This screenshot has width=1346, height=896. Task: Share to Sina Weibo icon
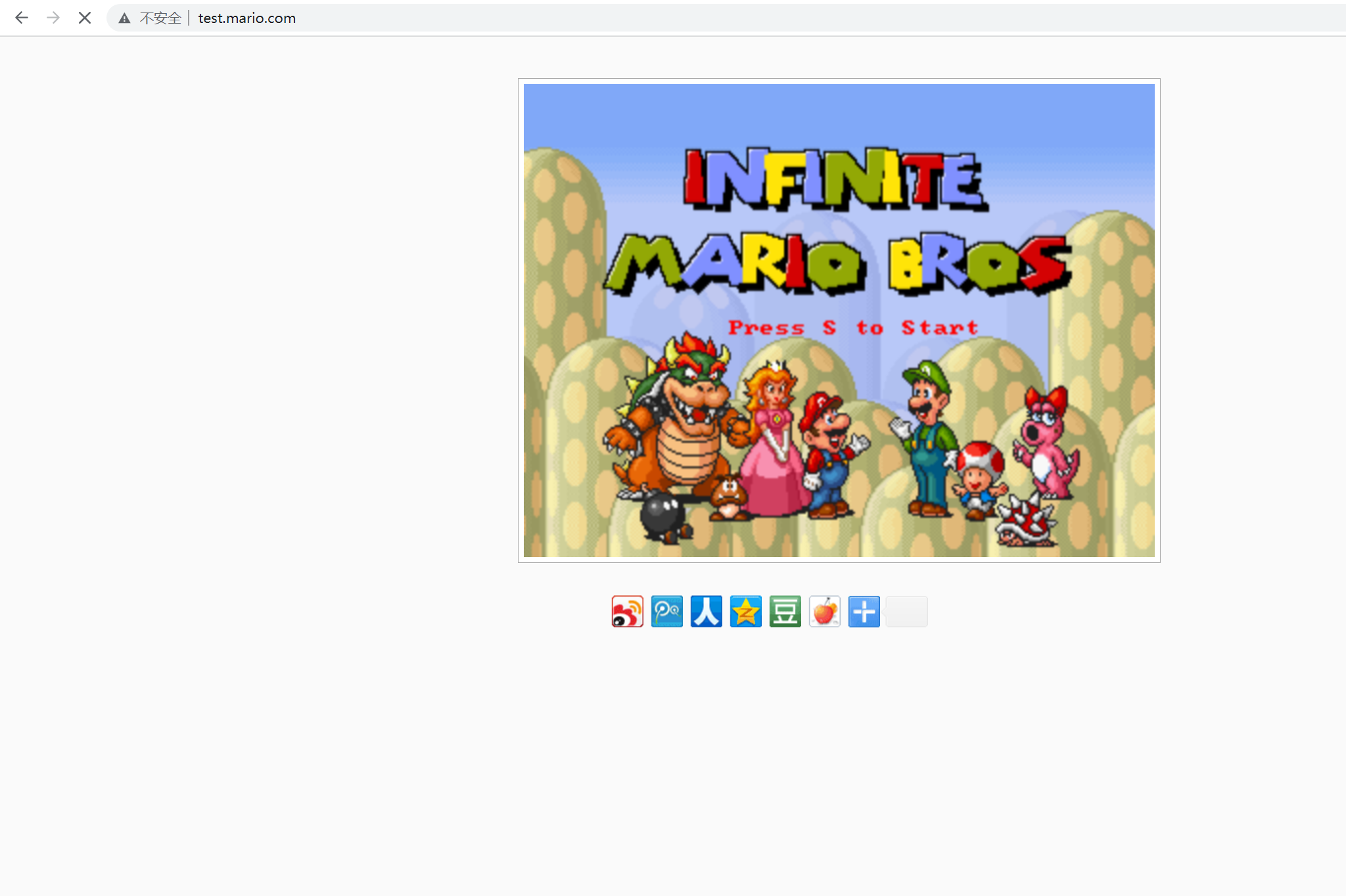[x=628, y=612]
